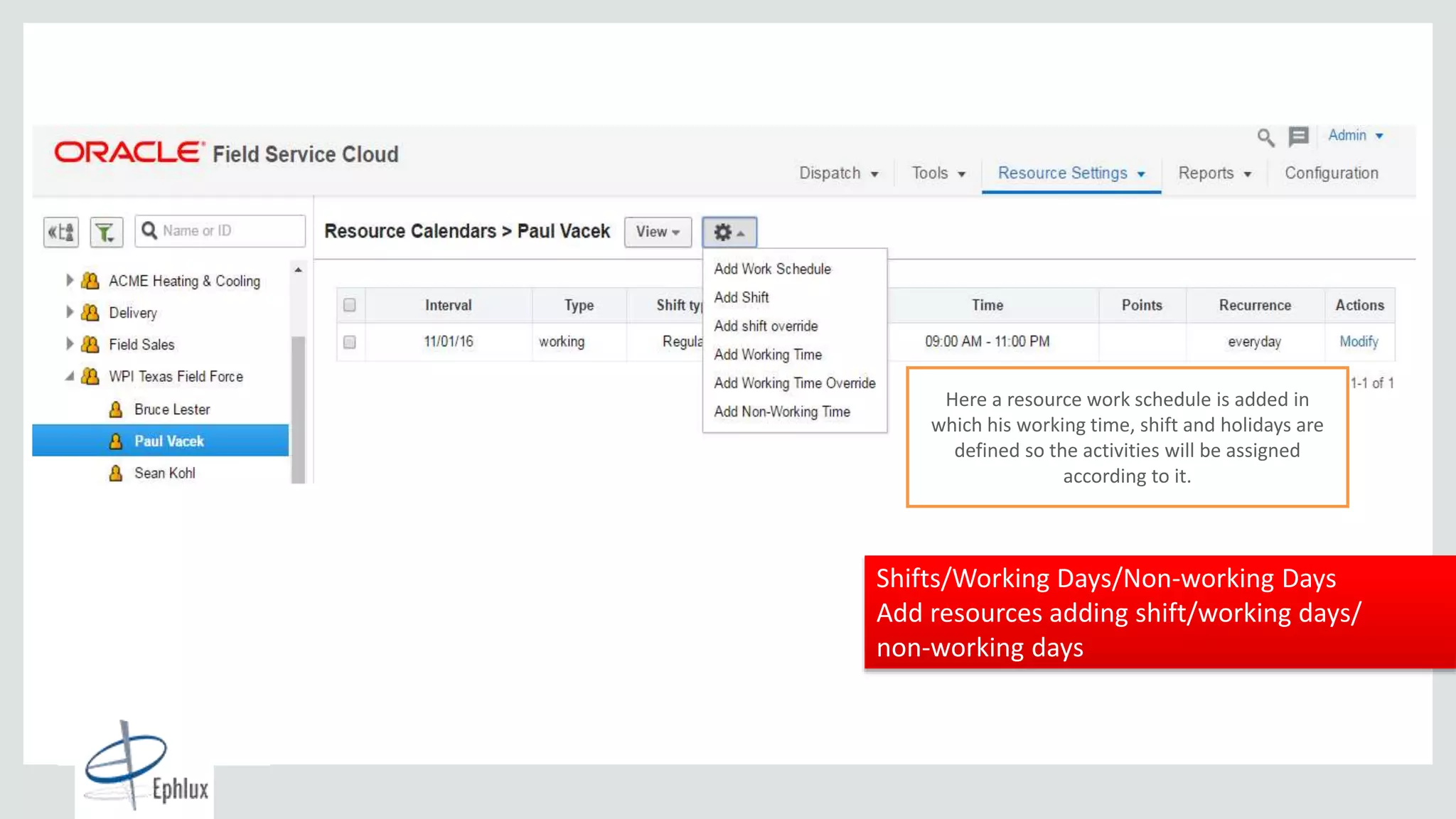Screen dimensions: 1456x819
Task: Click into the Name or ID search field
Action: coord(220,231)
